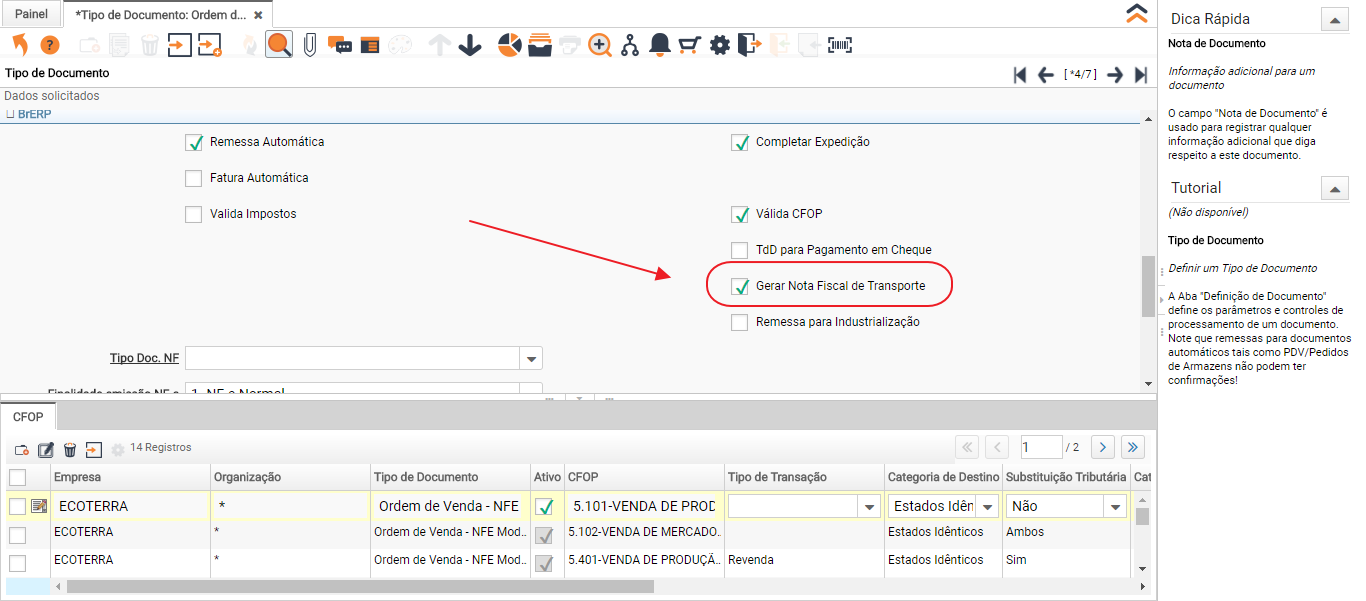This screenshot has height=601, width=1366.
Task: Click the paperclip Attachment icon
Action: [x=310, y=45]
